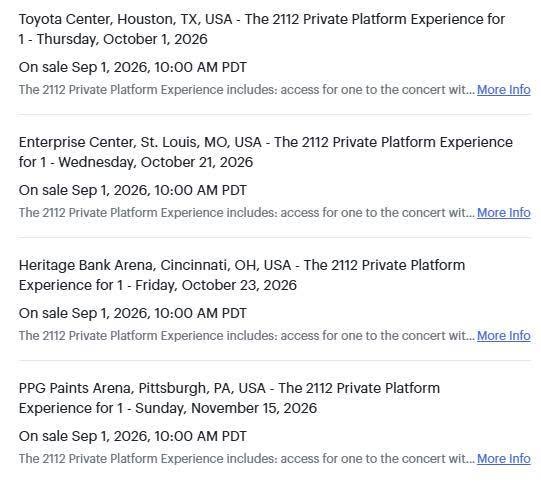Click the Houston event's experience description text

pyautogui.click(x=247, y=90)
